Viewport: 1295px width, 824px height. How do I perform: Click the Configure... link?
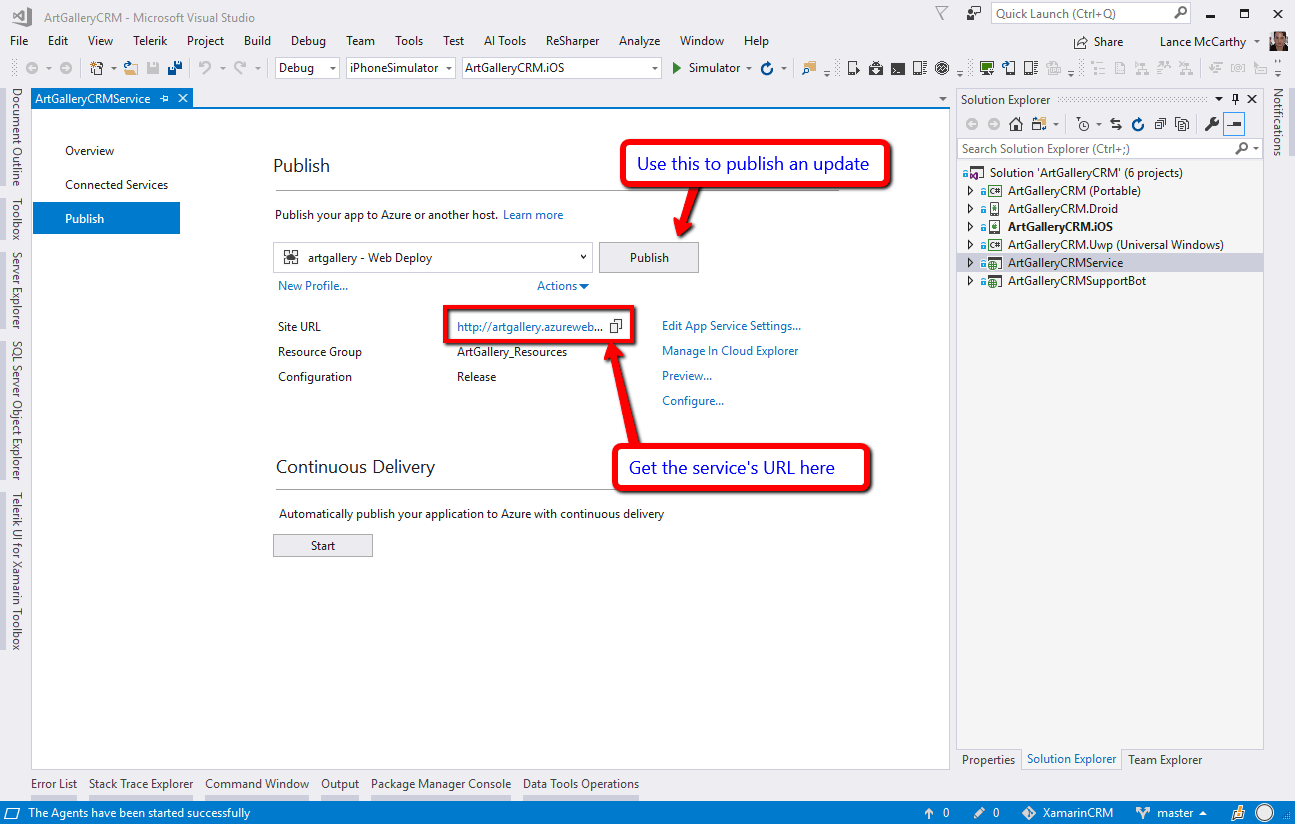693,401
